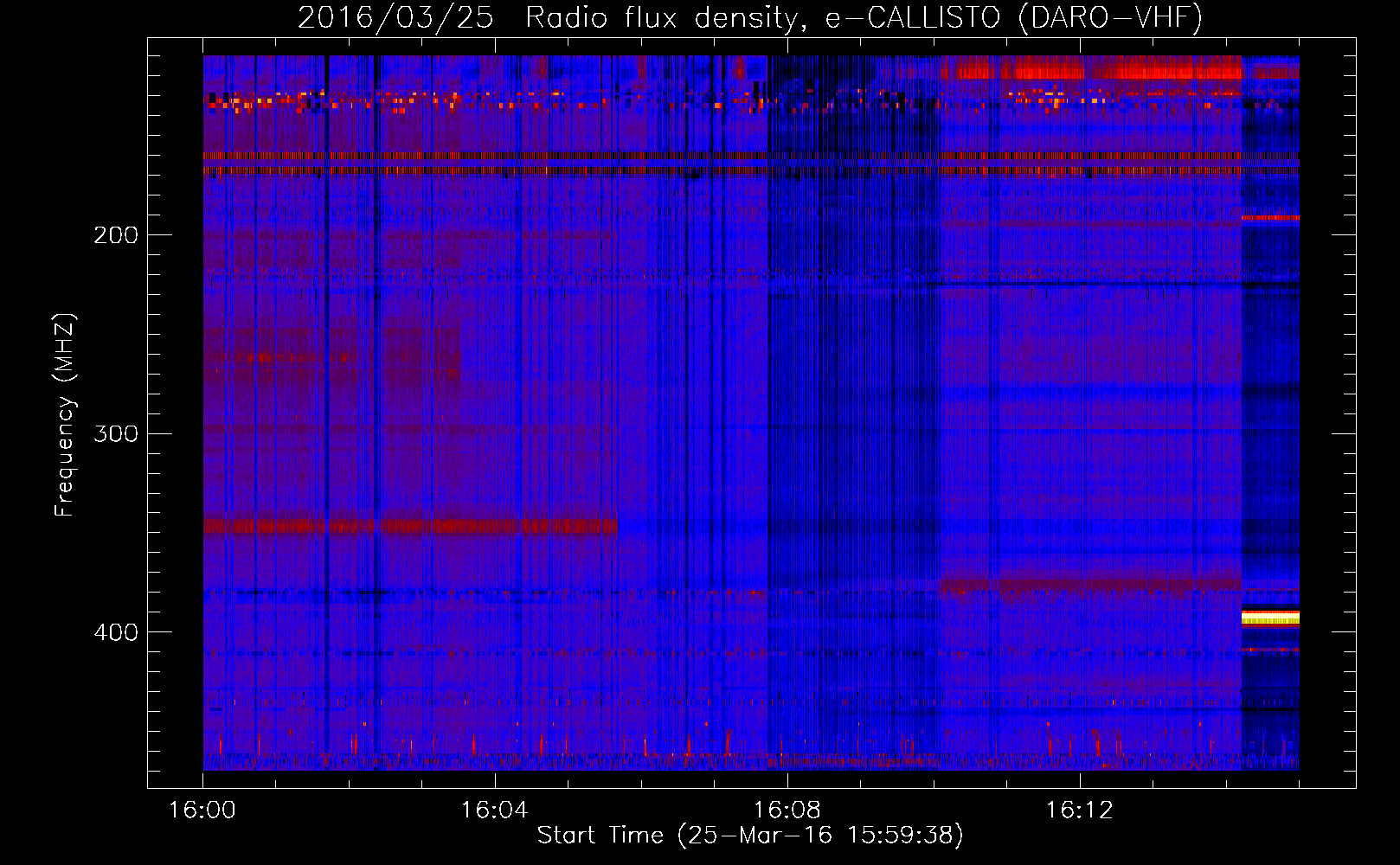Screen dimensions: 1400x865
Task: Click the '400' frequency tick label
Action: click(116, 632)
